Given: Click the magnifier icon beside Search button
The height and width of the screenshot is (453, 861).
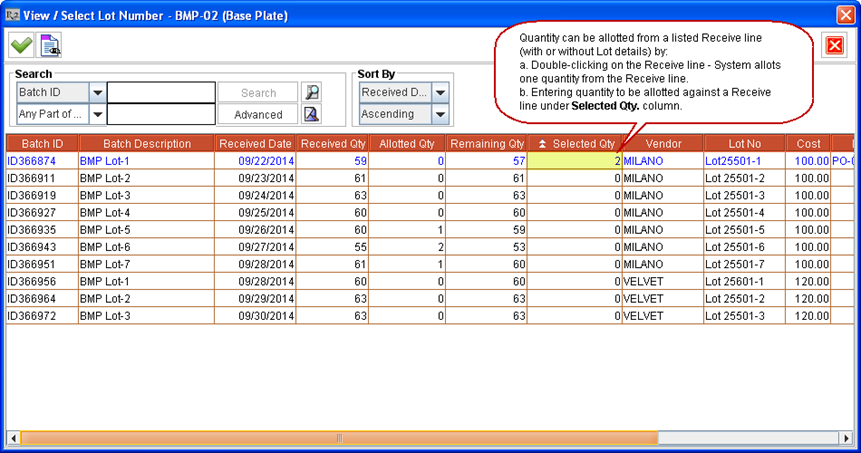Looking at the screenshot, I should (x=312, y=92).
